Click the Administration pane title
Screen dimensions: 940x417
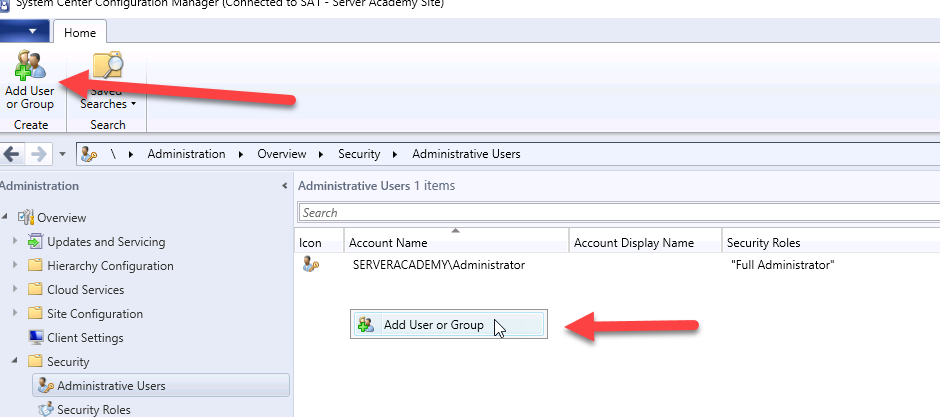(x=39, y=186)
